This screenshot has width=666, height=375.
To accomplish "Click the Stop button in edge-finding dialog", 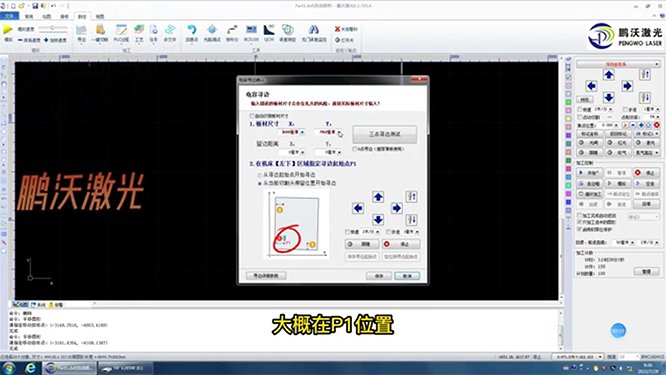I will point(401,244).
